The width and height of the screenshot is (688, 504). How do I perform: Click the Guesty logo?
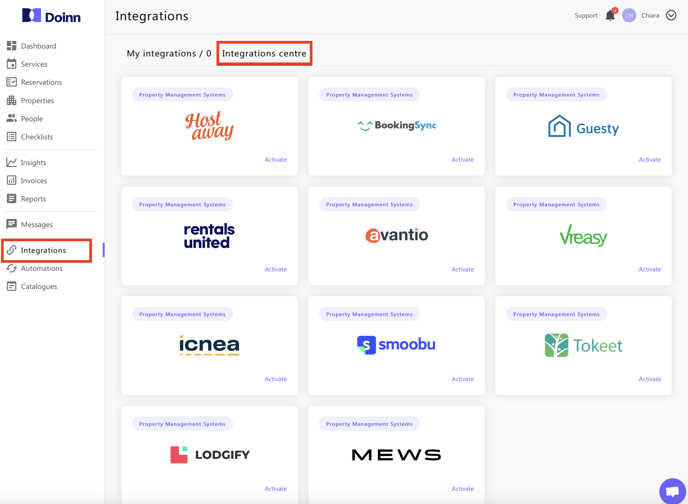coord(584,127)
